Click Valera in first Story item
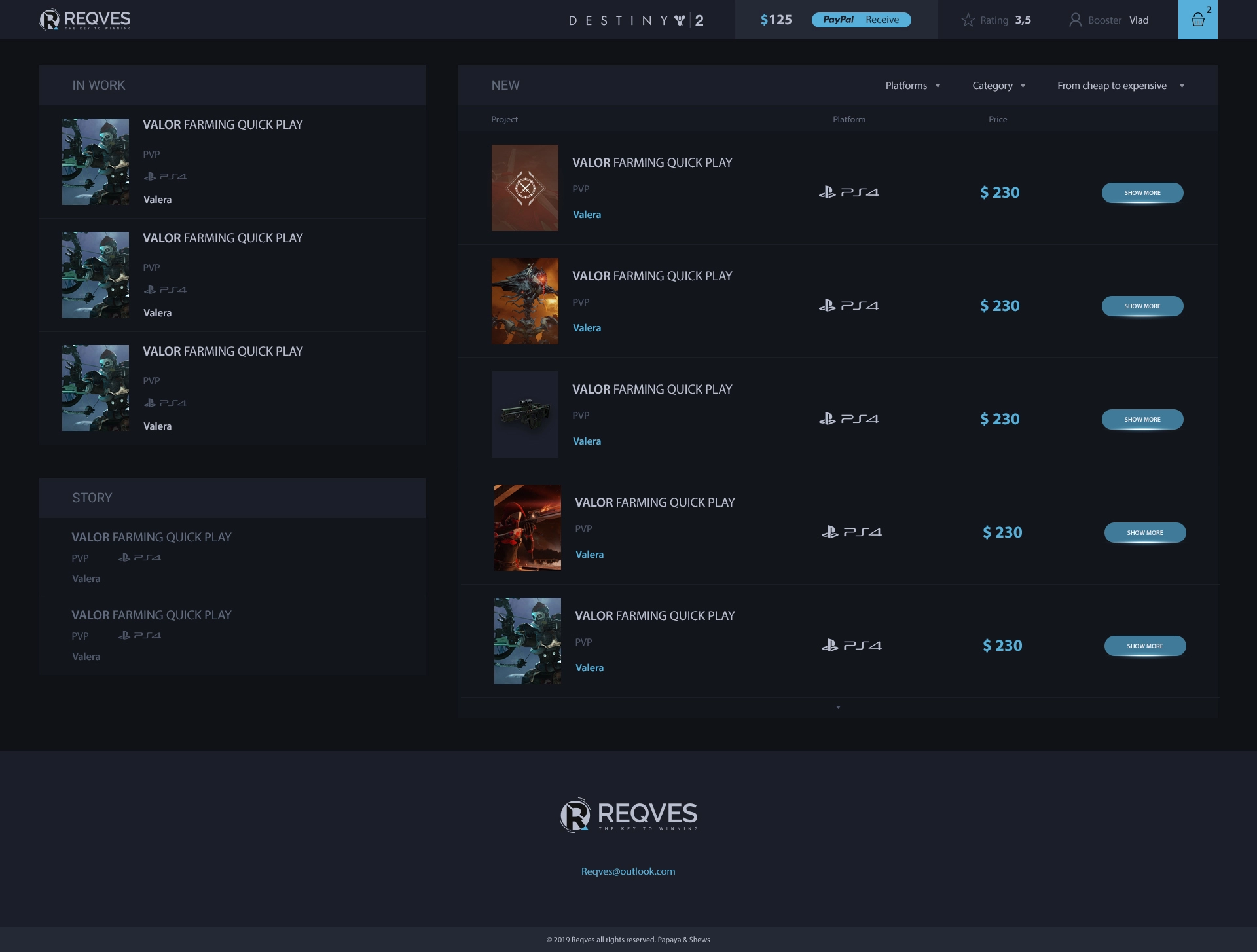The width and height of the screenshot is (1257, 952). tap(86, 579)
